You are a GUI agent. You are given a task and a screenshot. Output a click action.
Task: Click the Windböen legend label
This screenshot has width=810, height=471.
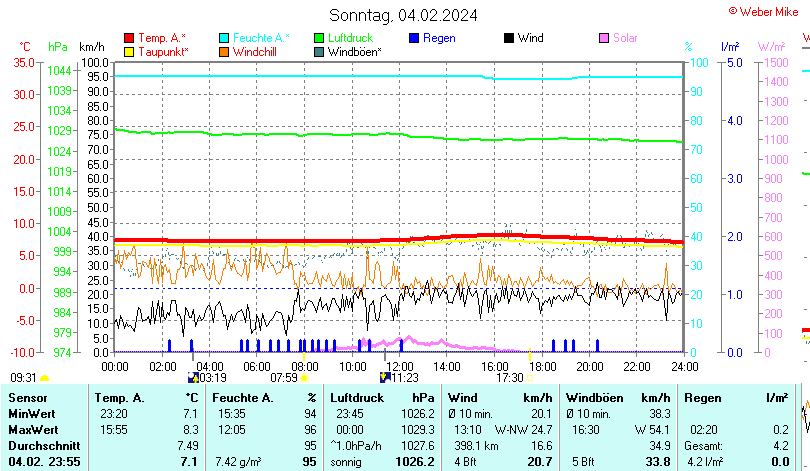point(354,52)
